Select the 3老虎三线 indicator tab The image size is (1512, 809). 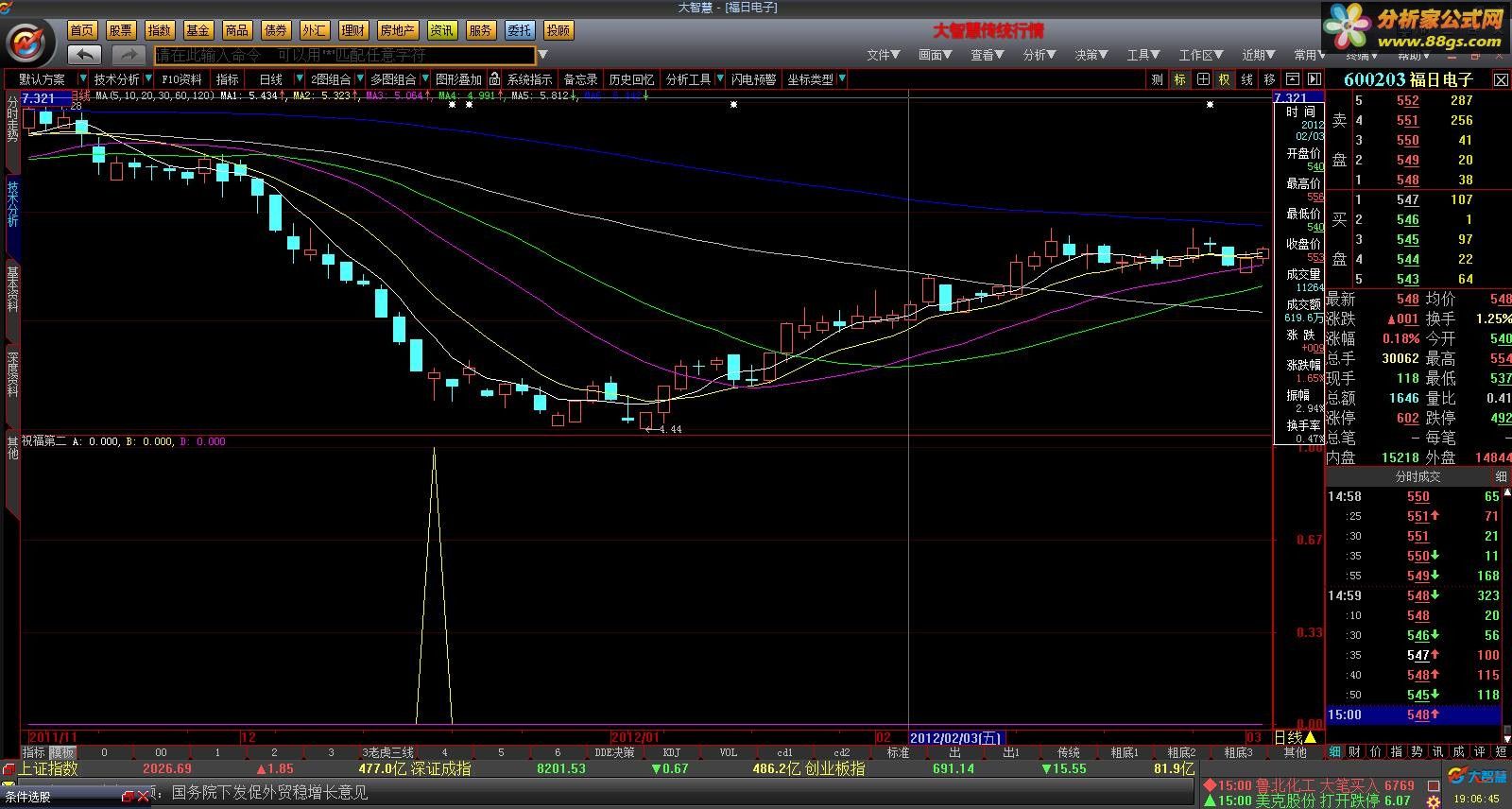pyautogui.click(x=387, y=752)
